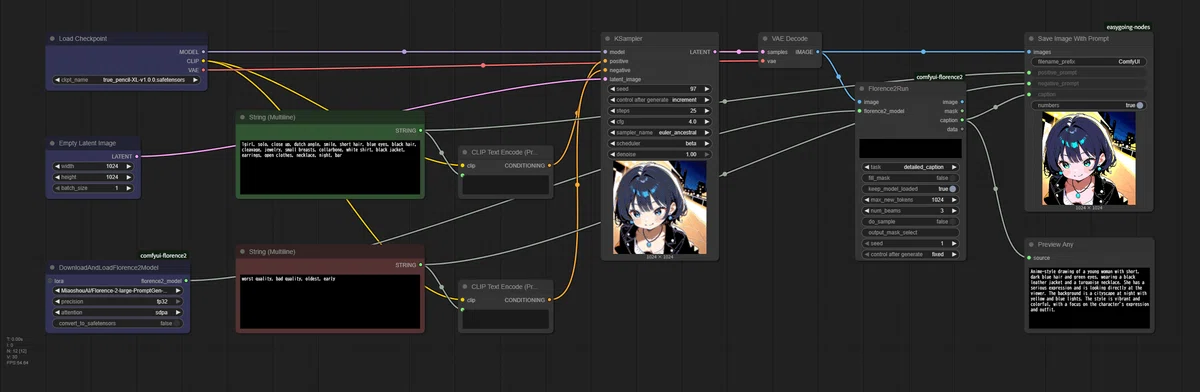Click the MODEL output socket on Load Checkpoint
The image size is (1200, 392).
coord(204,51)
